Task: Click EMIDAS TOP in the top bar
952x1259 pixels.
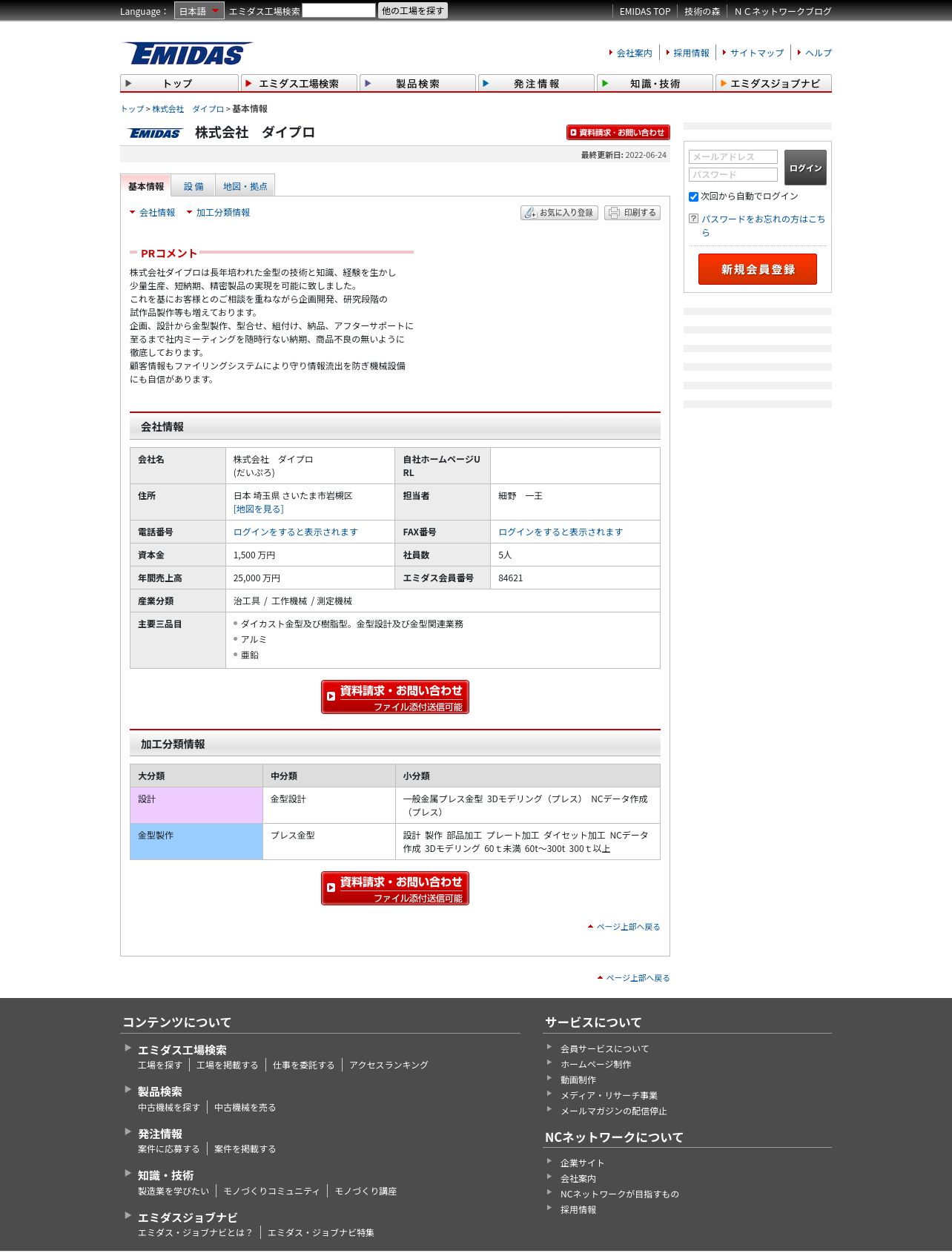Action: tap(645, 12)
